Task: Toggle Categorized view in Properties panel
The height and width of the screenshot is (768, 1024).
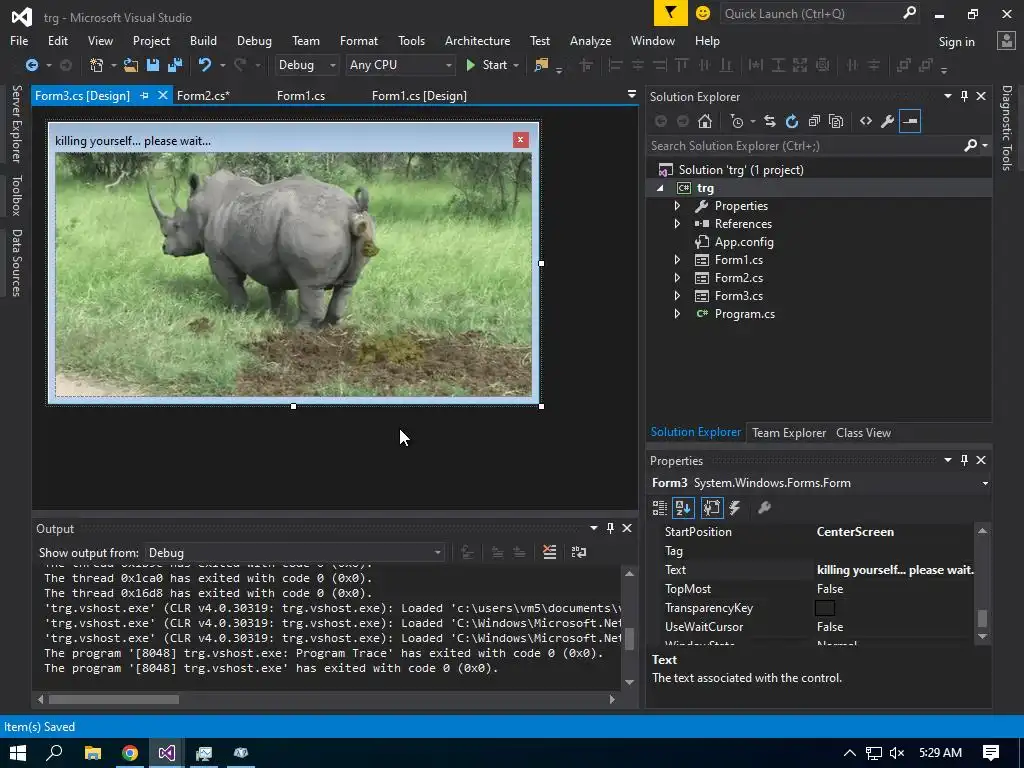Action: click(660, 508)
